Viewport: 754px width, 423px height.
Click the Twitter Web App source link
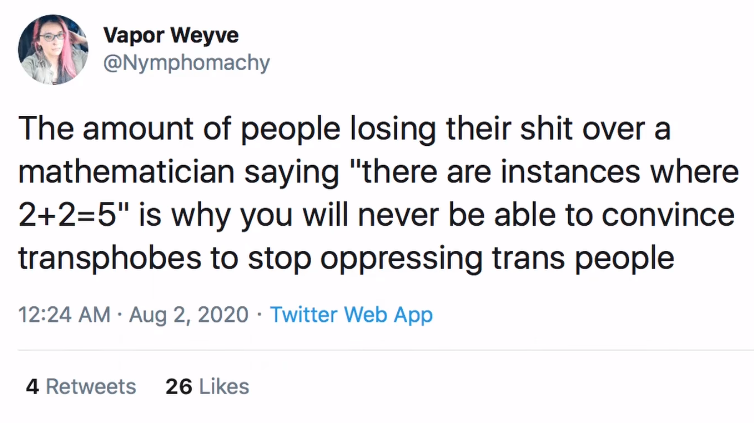[x=352, y=315]
